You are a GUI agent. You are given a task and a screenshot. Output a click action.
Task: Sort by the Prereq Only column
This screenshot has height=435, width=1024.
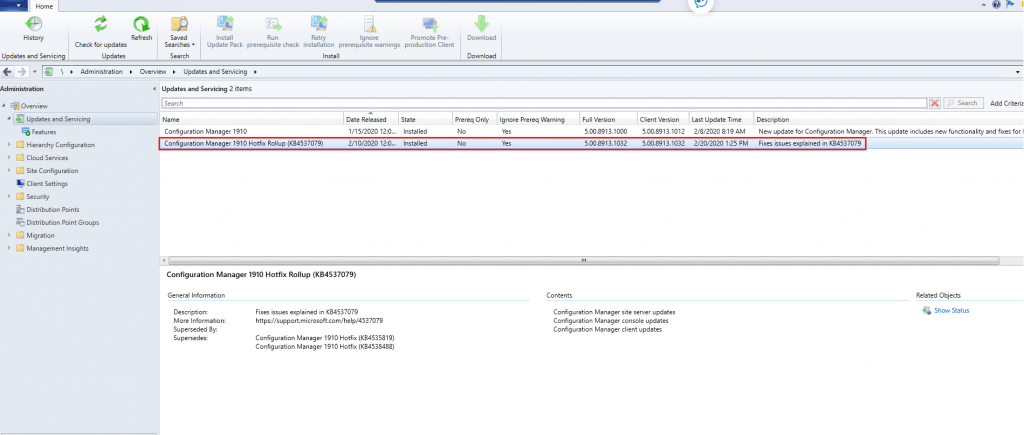(x=474, y=120)
